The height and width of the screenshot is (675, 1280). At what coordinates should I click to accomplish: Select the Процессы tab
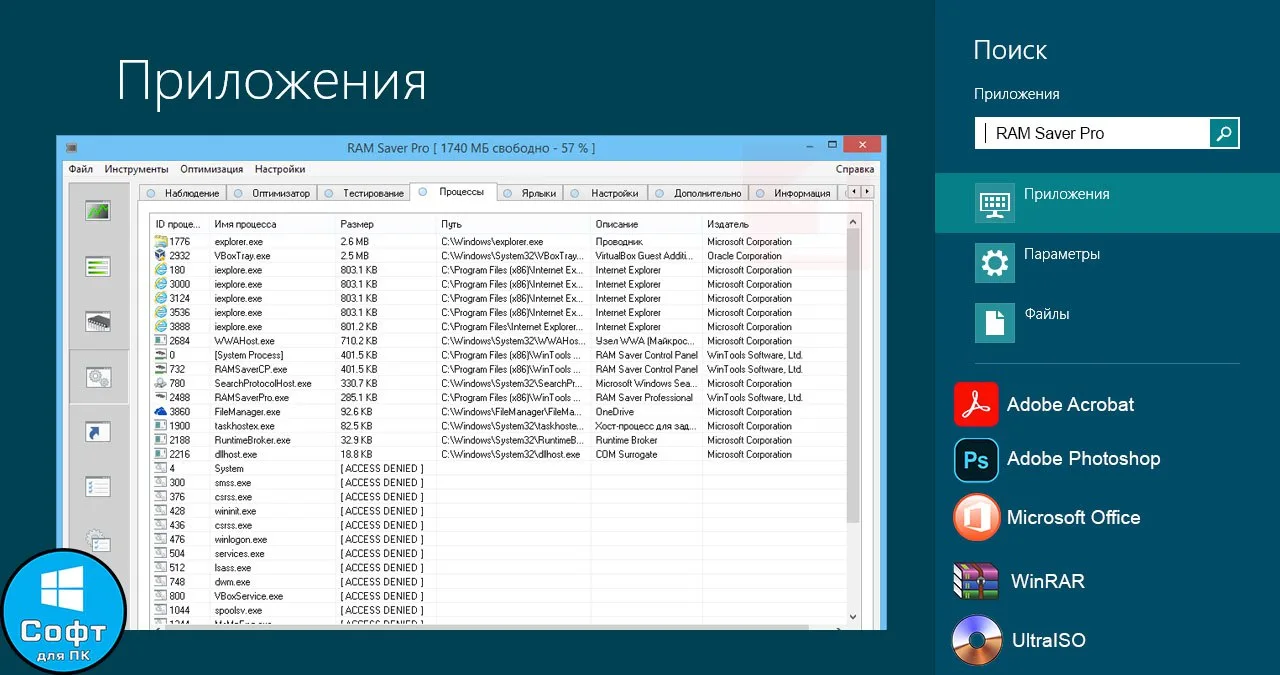tap(453, 191)
